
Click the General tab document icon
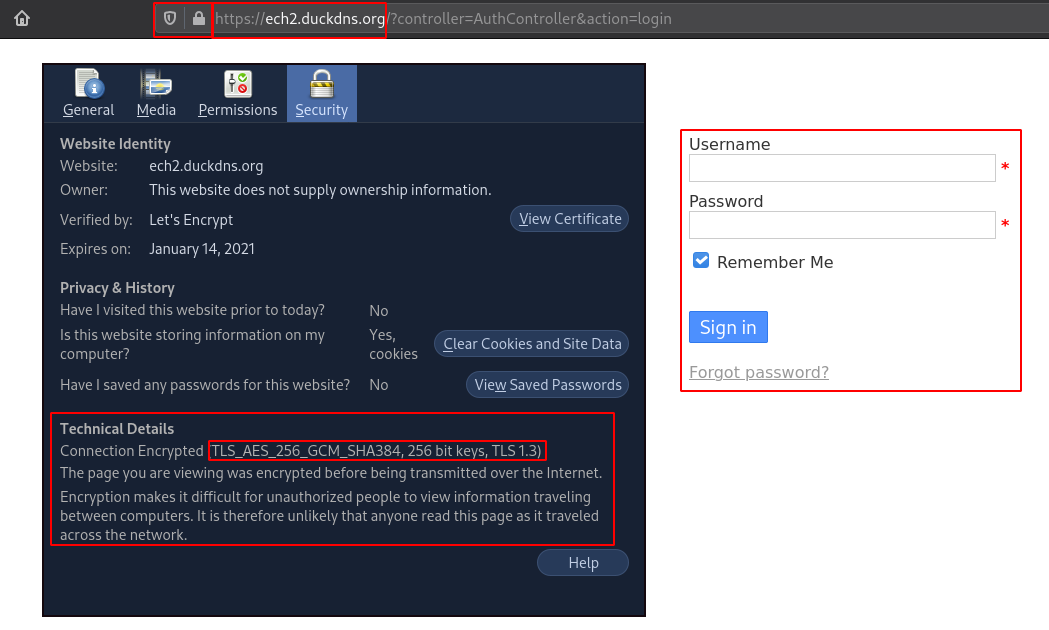tap(88, 84)
